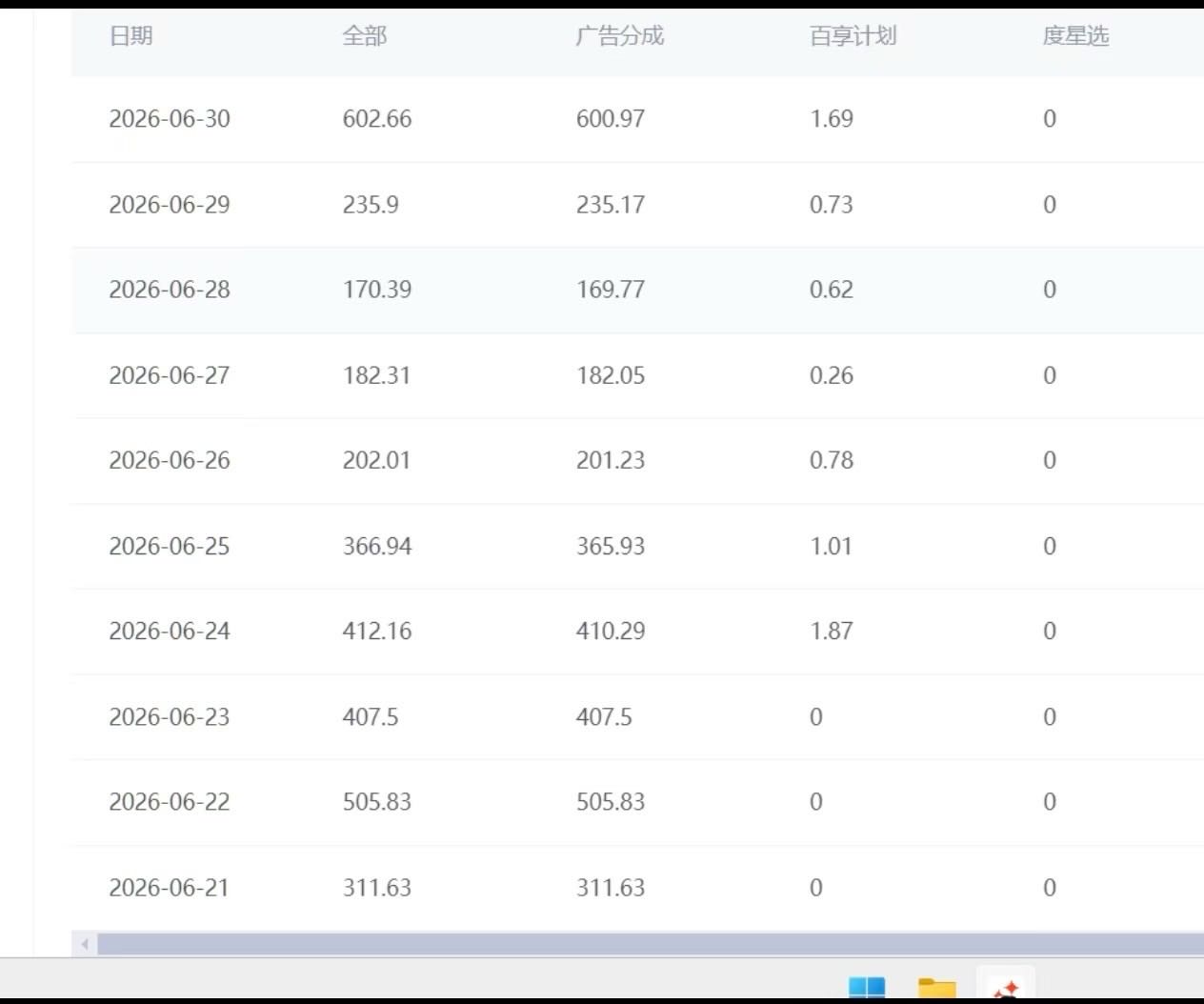The image size is (1204, 1004).
Task: Select date cell 2026-06-28
Action: point(170,290)
